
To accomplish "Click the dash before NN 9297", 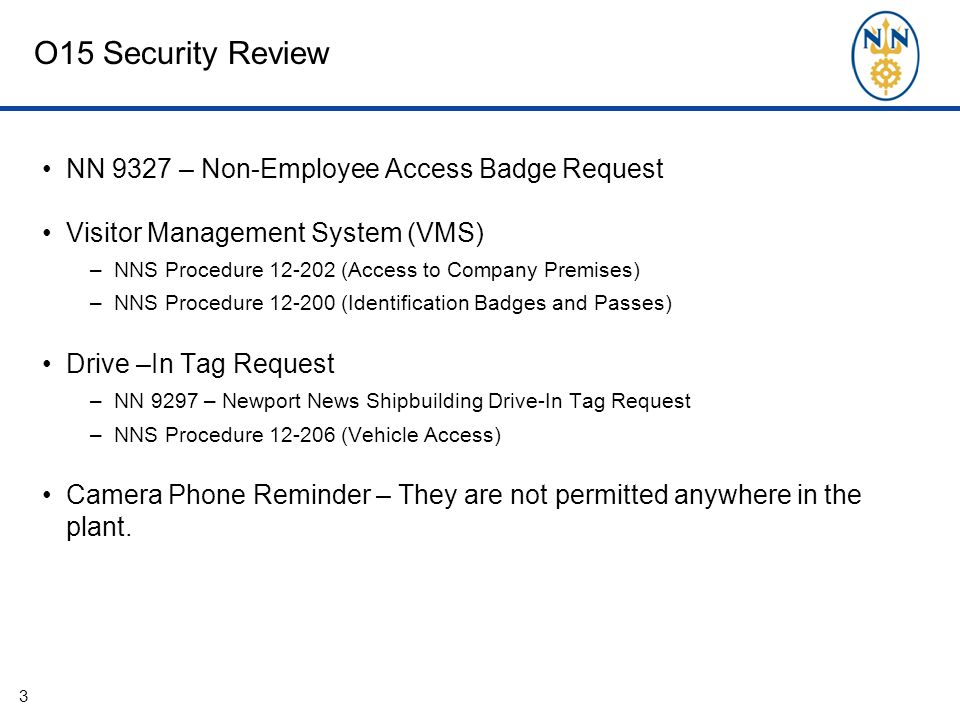I will pyautogui.click(x=95, y=402).
